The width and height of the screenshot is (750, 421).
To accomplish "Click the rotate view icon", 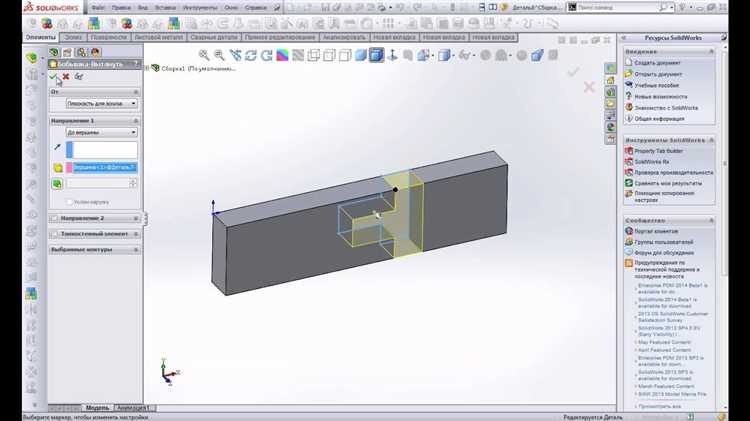I will (251, 55).
